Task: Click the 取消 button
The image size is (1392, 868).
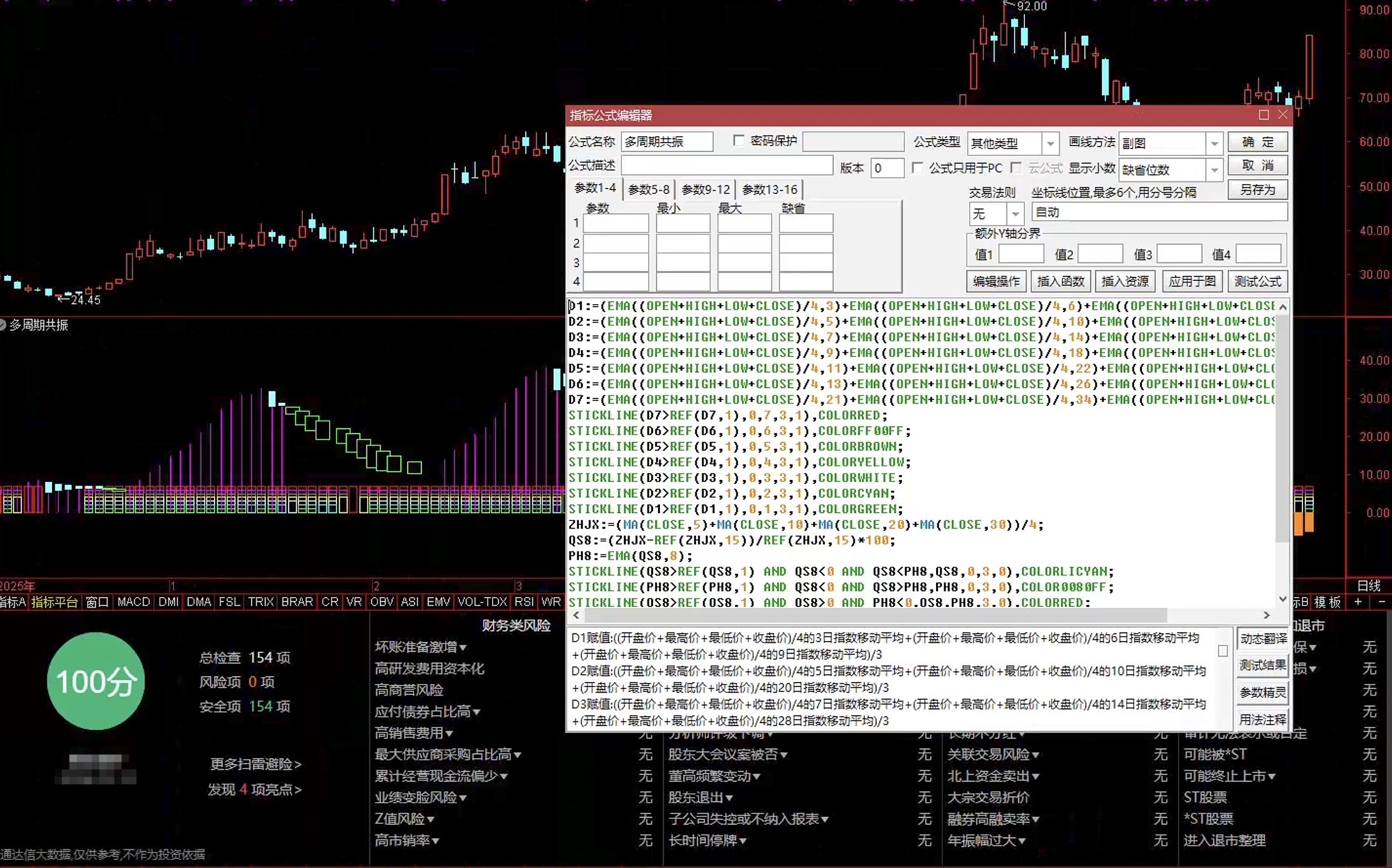Action: (x=1258, y=165)
